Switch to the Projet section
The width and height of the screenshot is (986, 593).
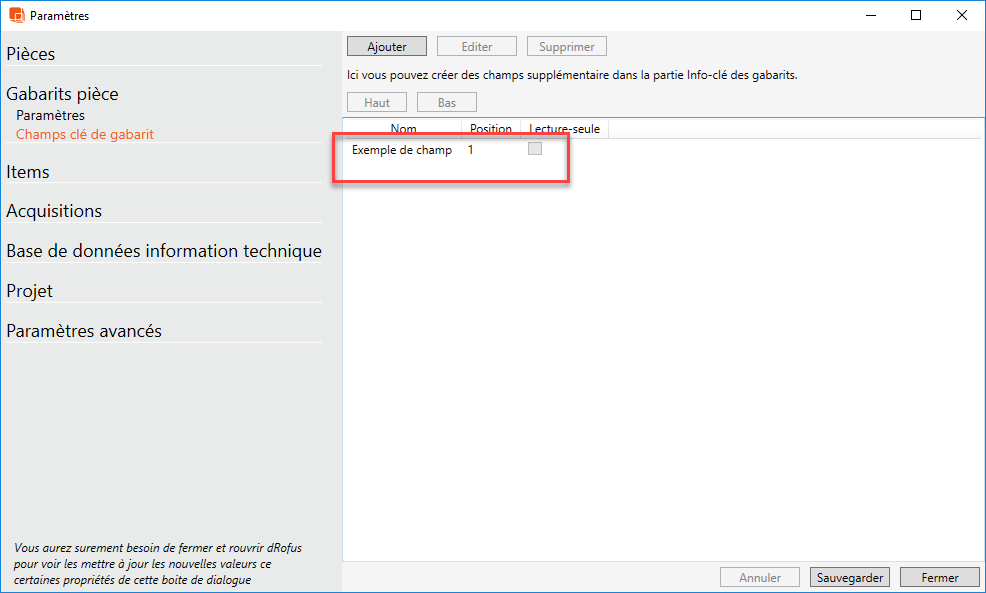(30, 291)
